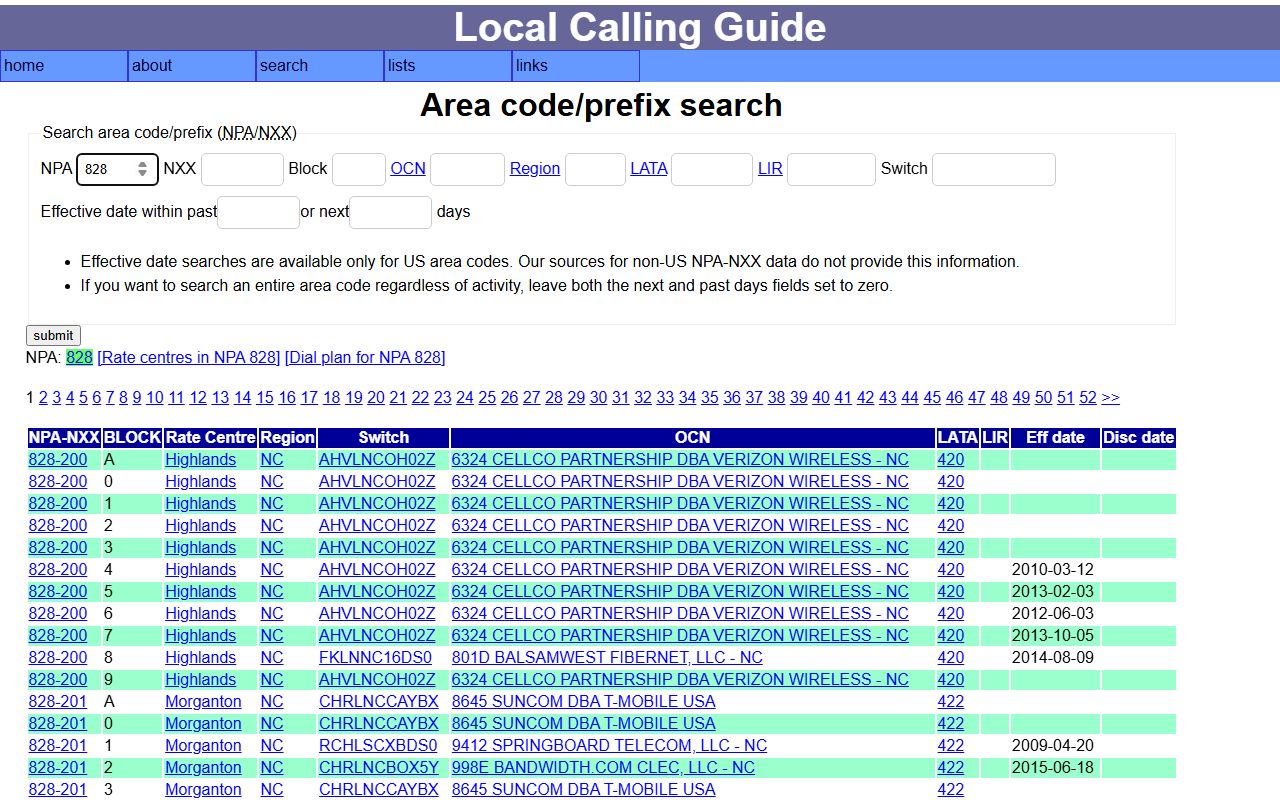
Task: Focus the NXX input field
Action: [x=242, y=169]
